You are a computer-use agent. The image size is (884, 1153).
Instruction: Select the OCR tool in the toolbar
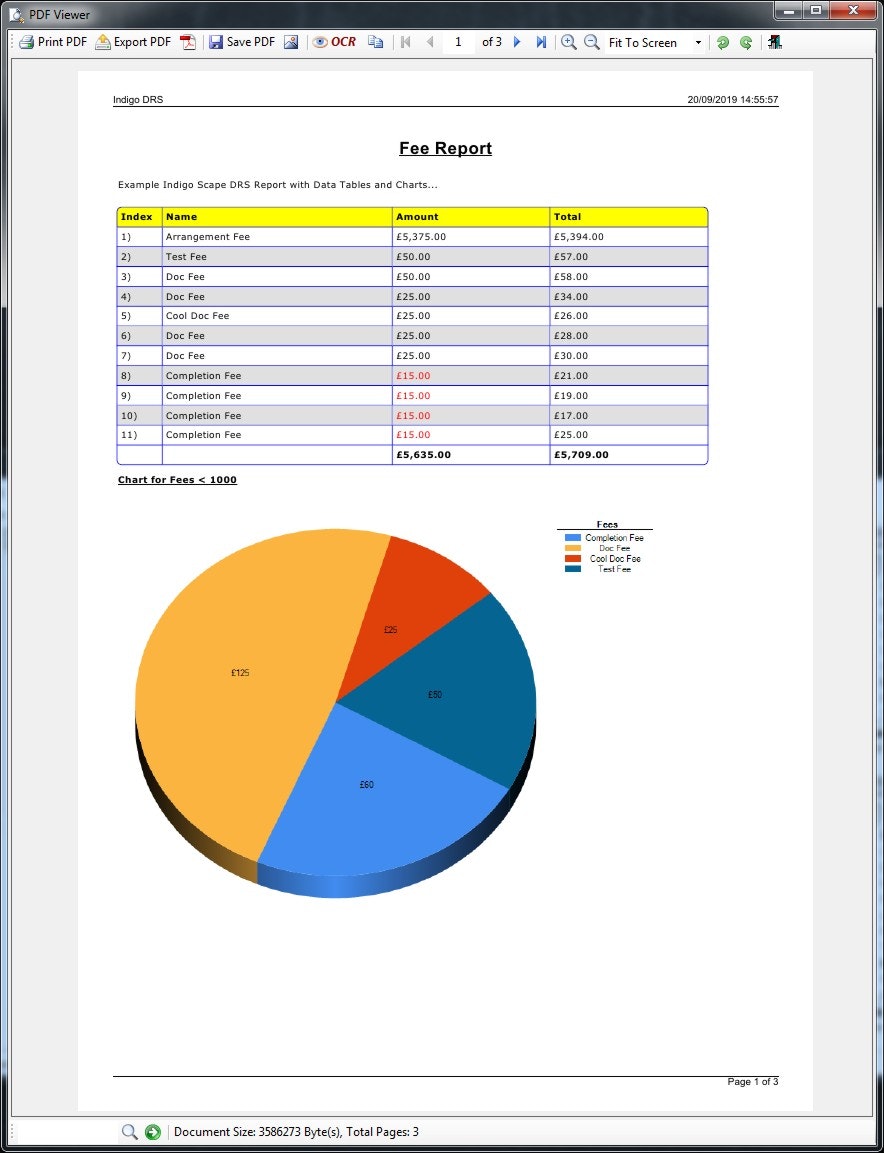[x=338, y=42]
